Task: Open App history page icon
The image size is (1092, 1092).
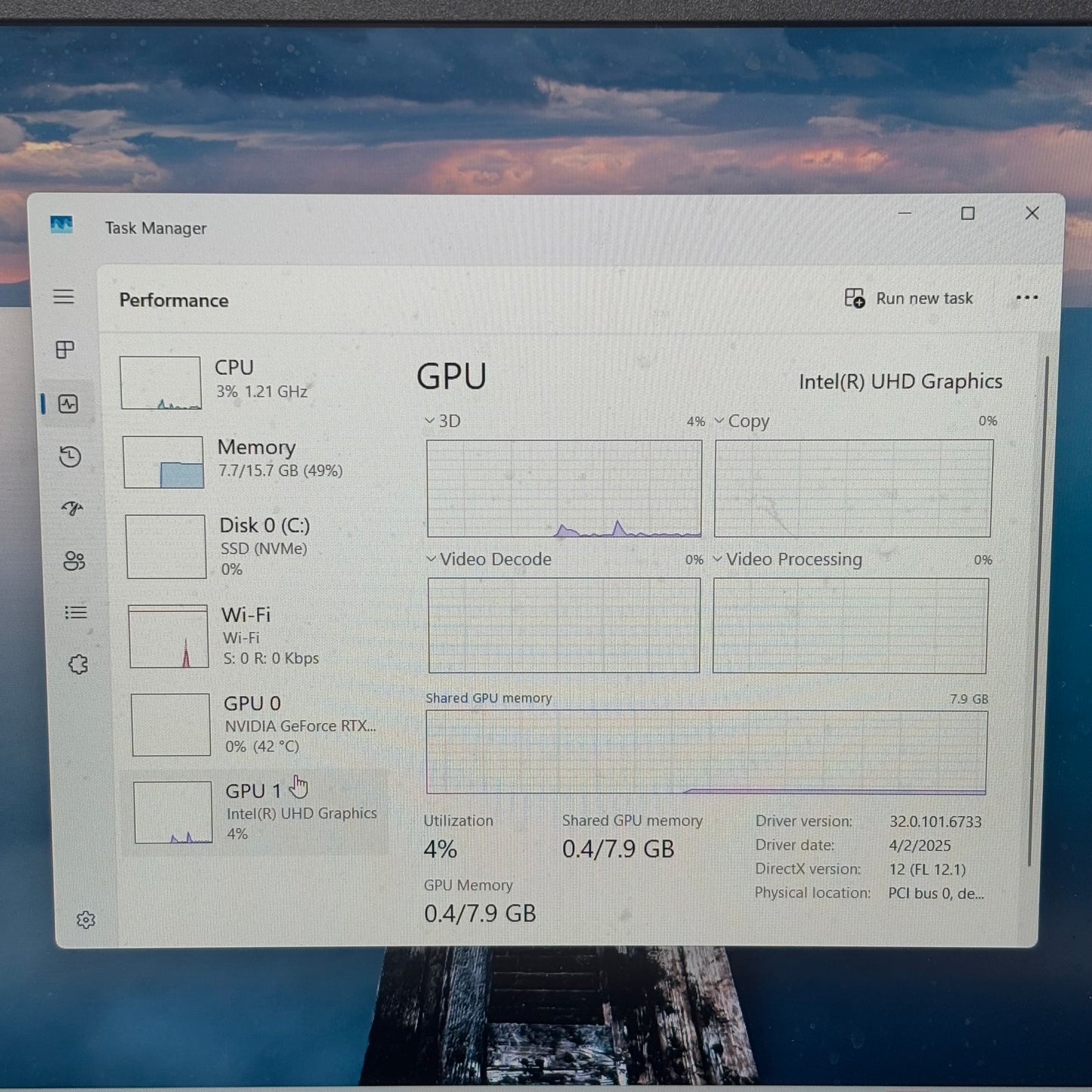Action: [x=70, y=456]
